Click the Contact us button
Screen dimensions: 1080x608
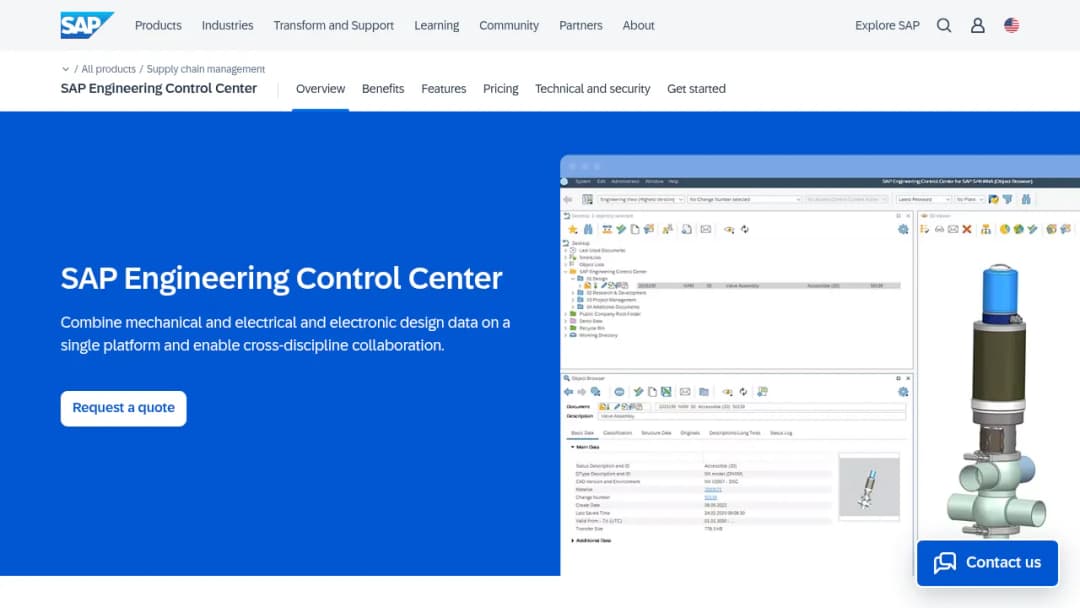[987, 563]
